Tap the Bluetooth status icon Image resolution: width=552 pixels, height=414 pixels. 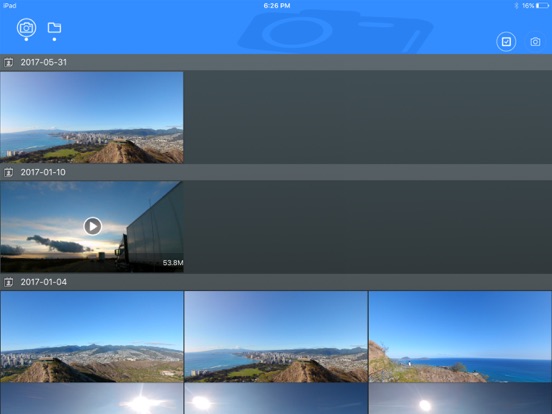tap(516, 6)
